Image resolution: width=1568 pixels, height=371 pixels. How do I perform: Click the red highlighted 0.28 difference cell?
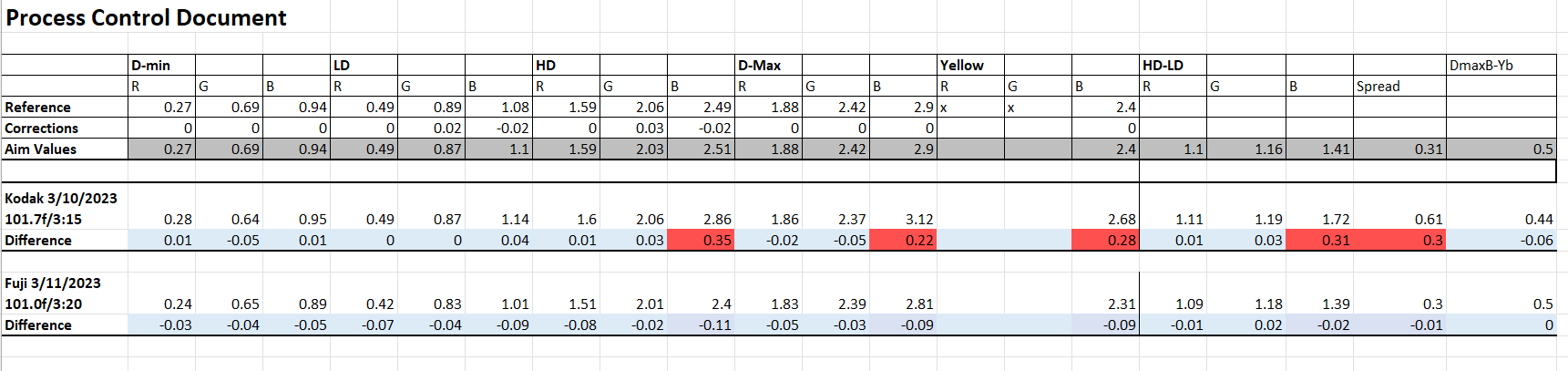[x=1105, y=241]
